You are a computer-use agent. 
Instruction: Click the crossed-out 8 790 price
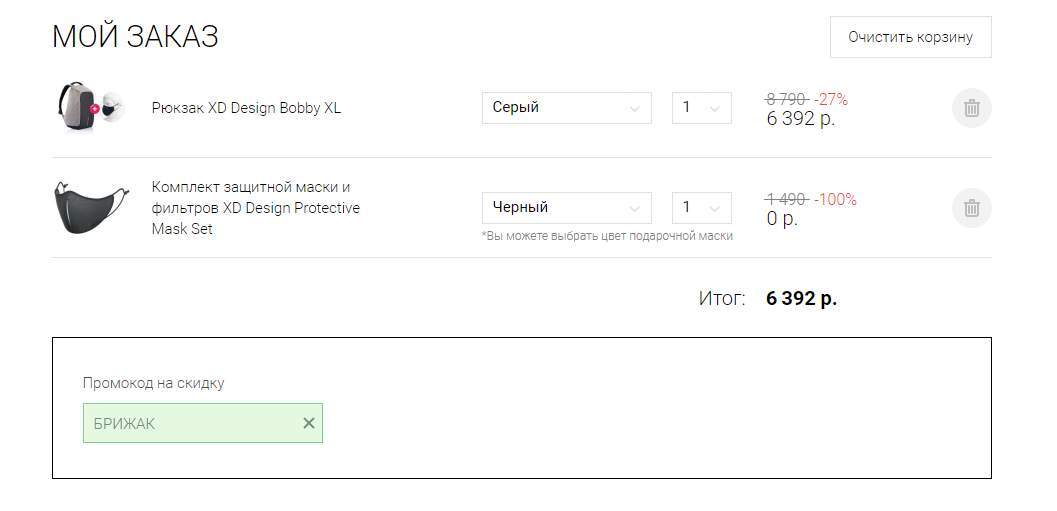pos(786,99)
